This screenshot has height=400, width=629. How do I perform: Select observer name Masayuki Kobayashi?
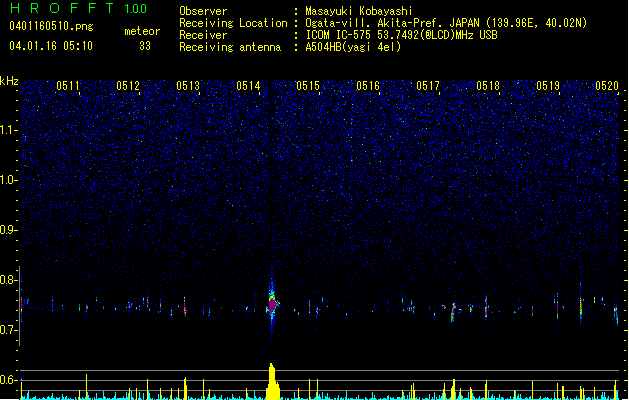[359, 11]
